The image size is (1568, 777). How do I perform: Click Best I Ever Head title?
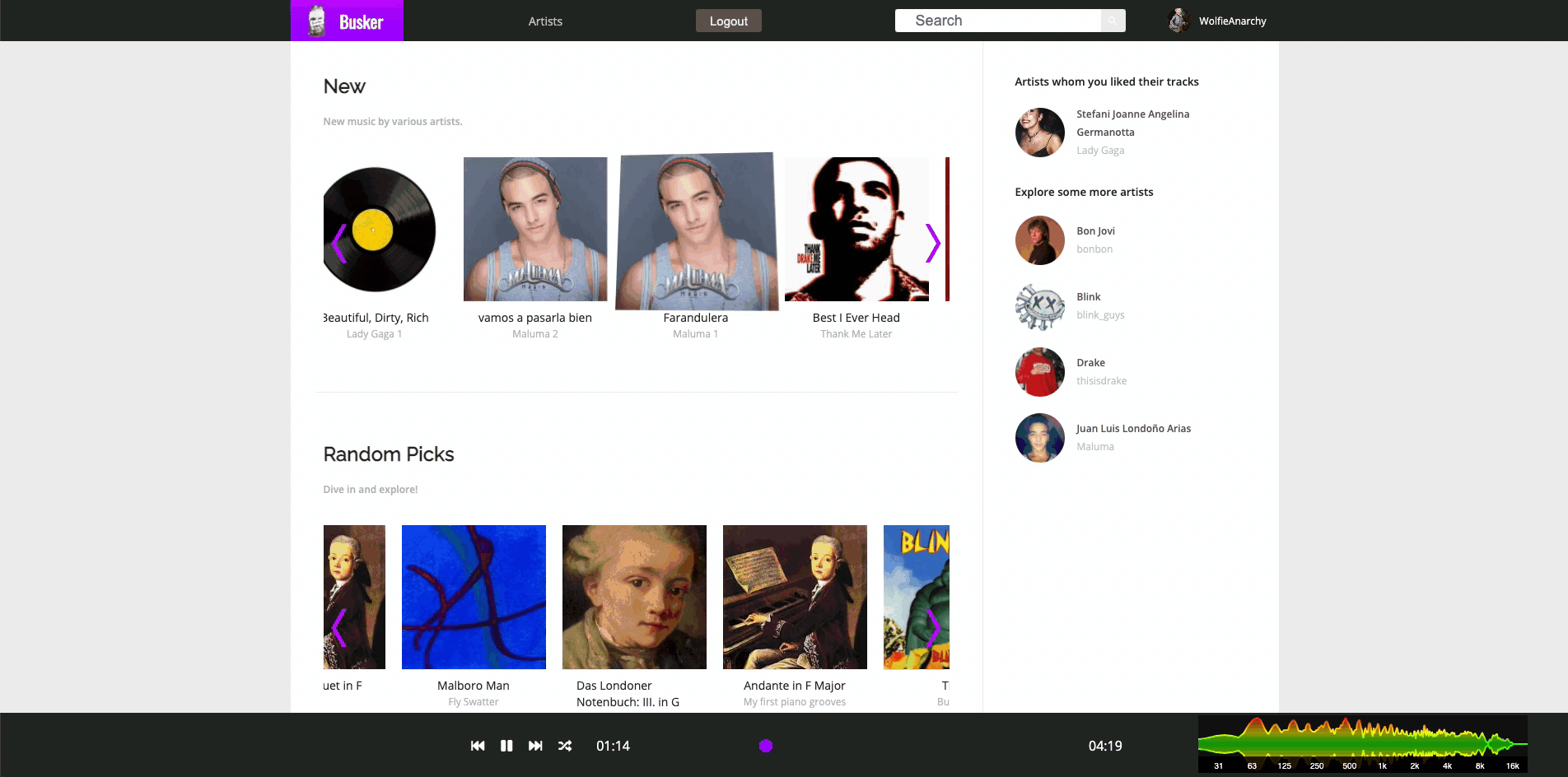(x=856, y=318)
